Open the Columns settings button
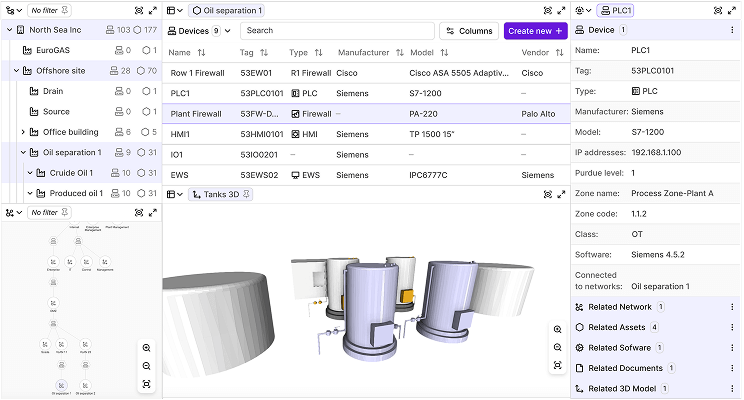 tap(468, 31)
